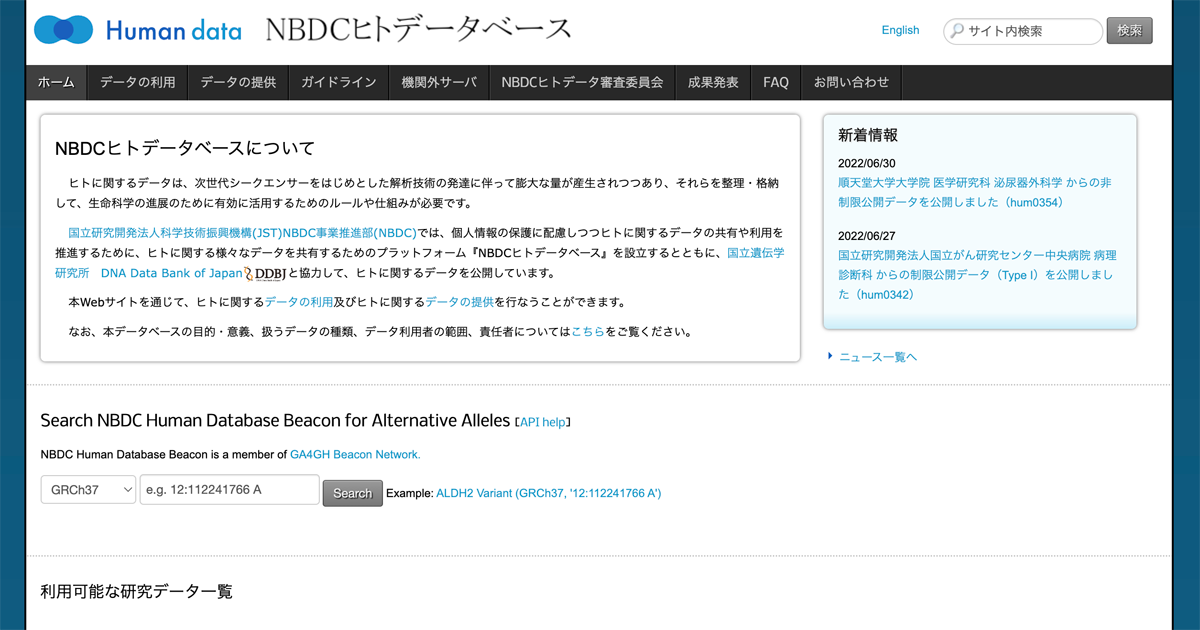
Task: Open NBDCヒトデータ審査委員会 menu item
Action: tap(582, 82)
